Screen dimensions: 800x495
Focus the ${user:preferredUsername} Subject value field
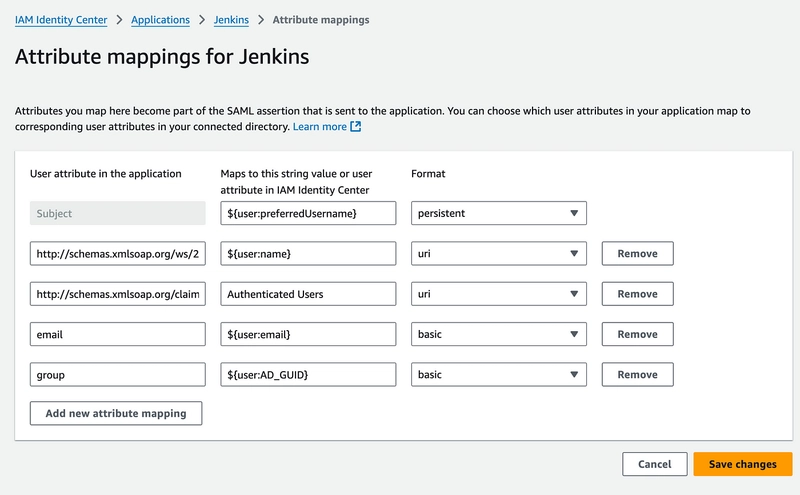[308, 213]
